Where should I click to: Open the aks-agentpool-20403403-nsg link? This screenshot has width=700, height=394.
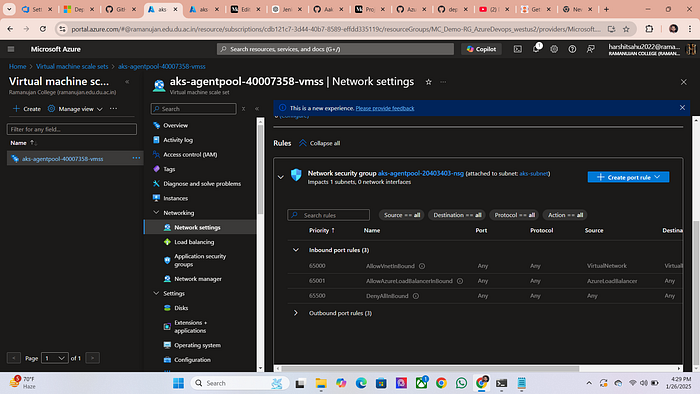tap(421, 173)
